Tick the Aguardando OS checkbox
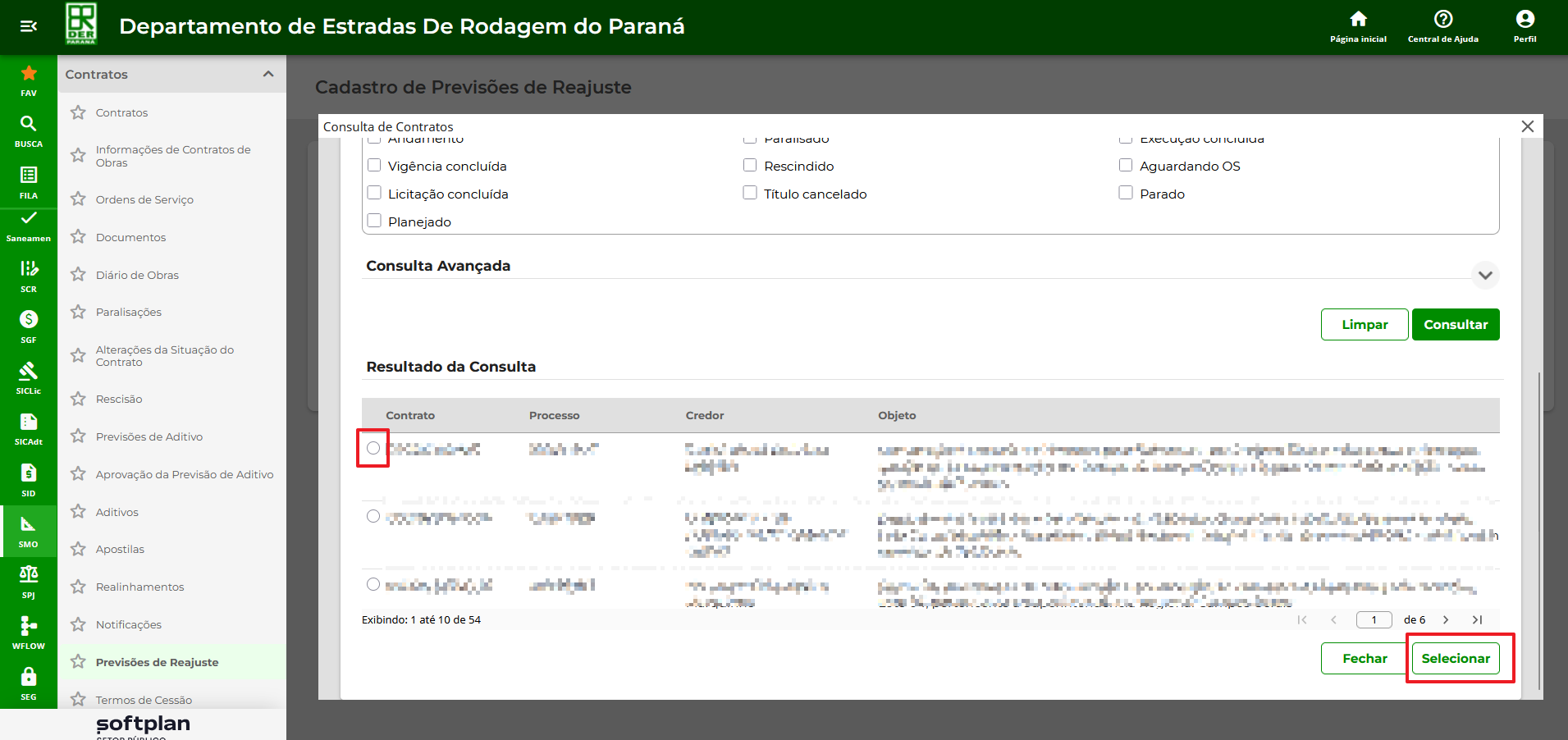 click(x=1126, y=166)
